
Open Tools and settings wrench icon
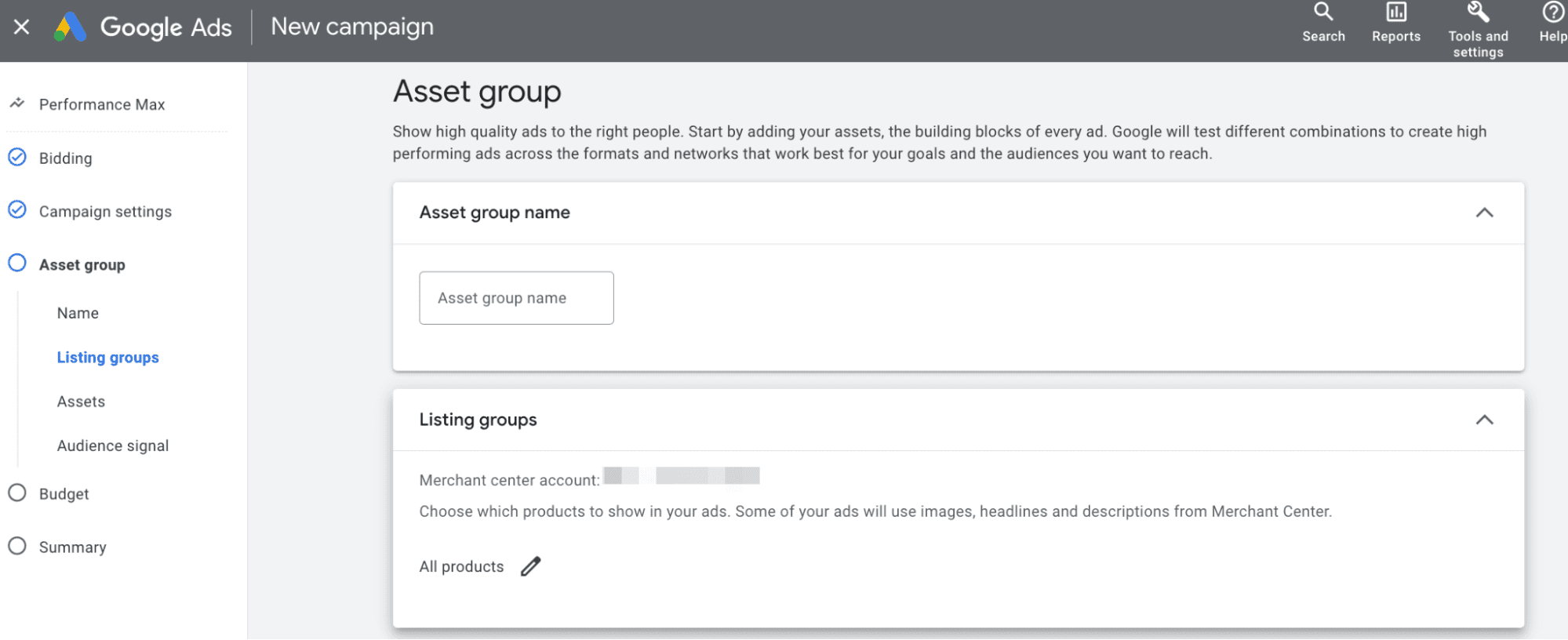[1478, 13]
